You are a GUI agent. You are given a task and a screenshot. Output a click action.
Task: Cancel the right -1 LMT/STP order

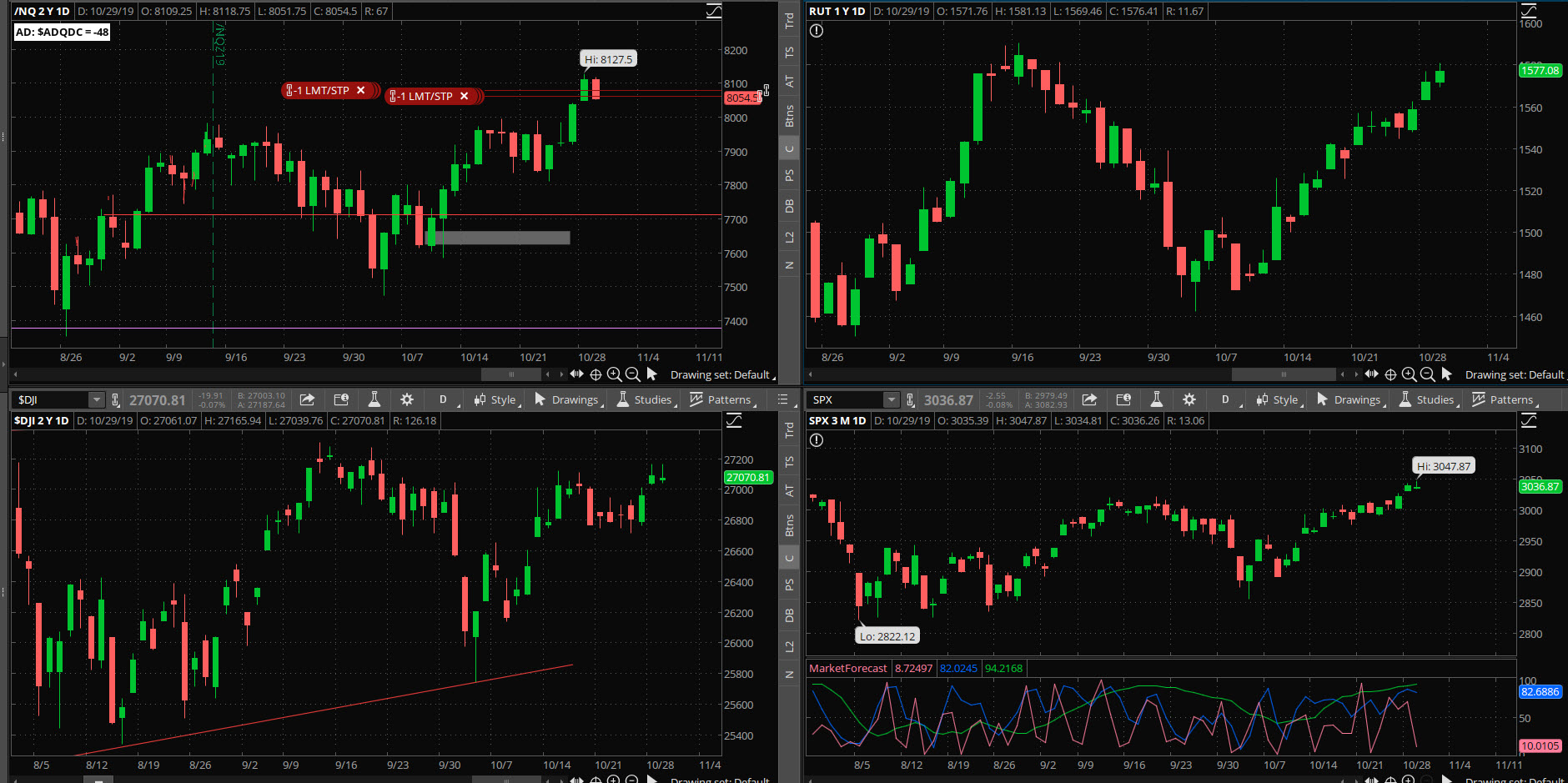point(464,96)
